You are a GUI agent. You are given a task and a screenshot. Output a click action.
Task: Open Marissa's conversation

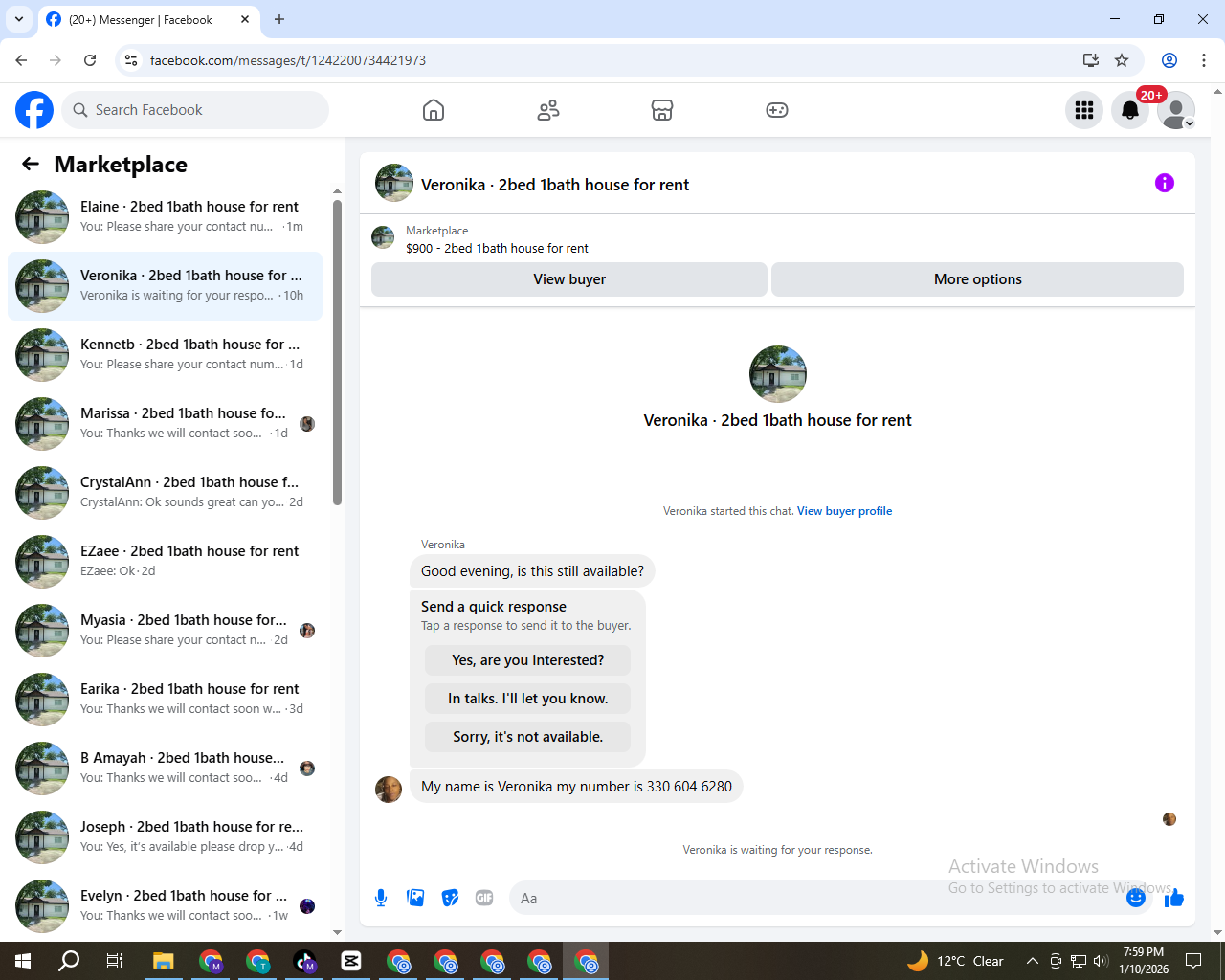point(165,424)
